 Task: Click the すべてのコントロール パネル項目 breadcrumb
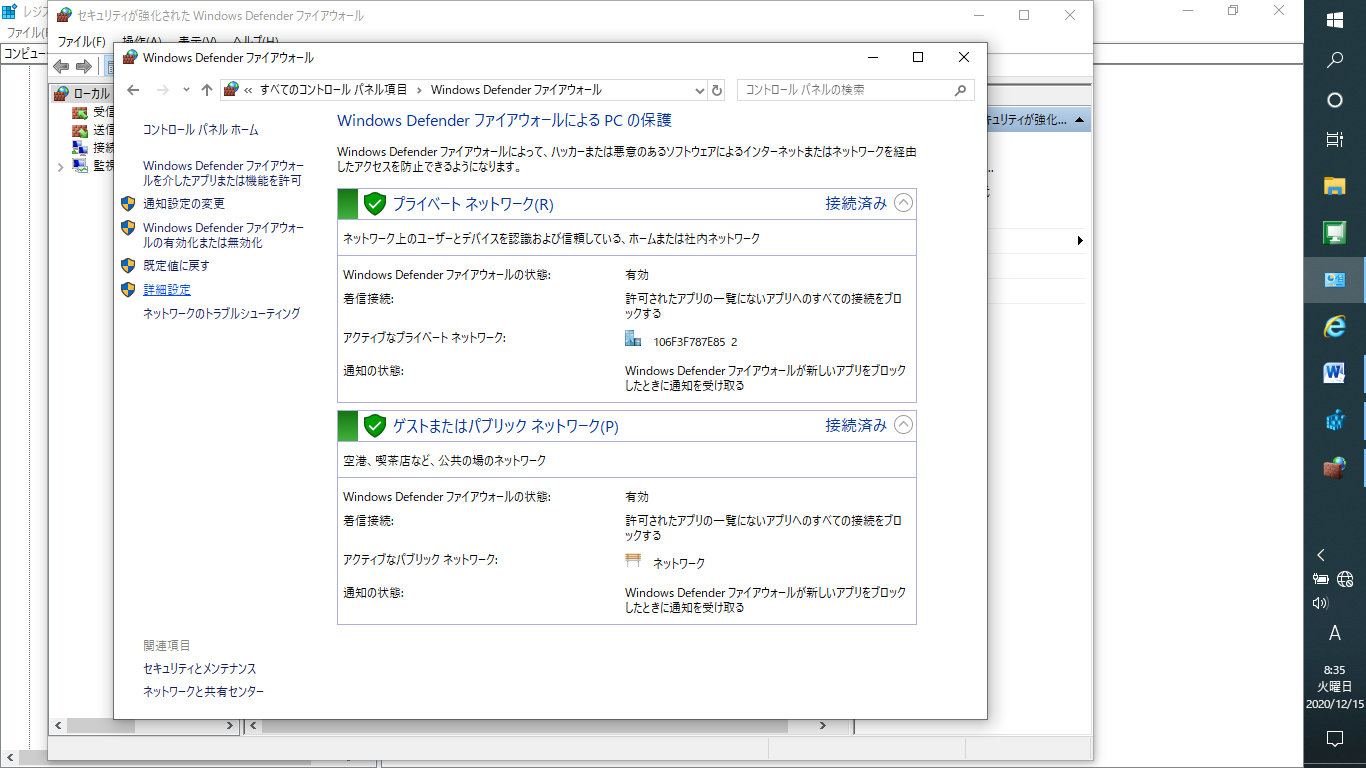(x=334, y=90)
